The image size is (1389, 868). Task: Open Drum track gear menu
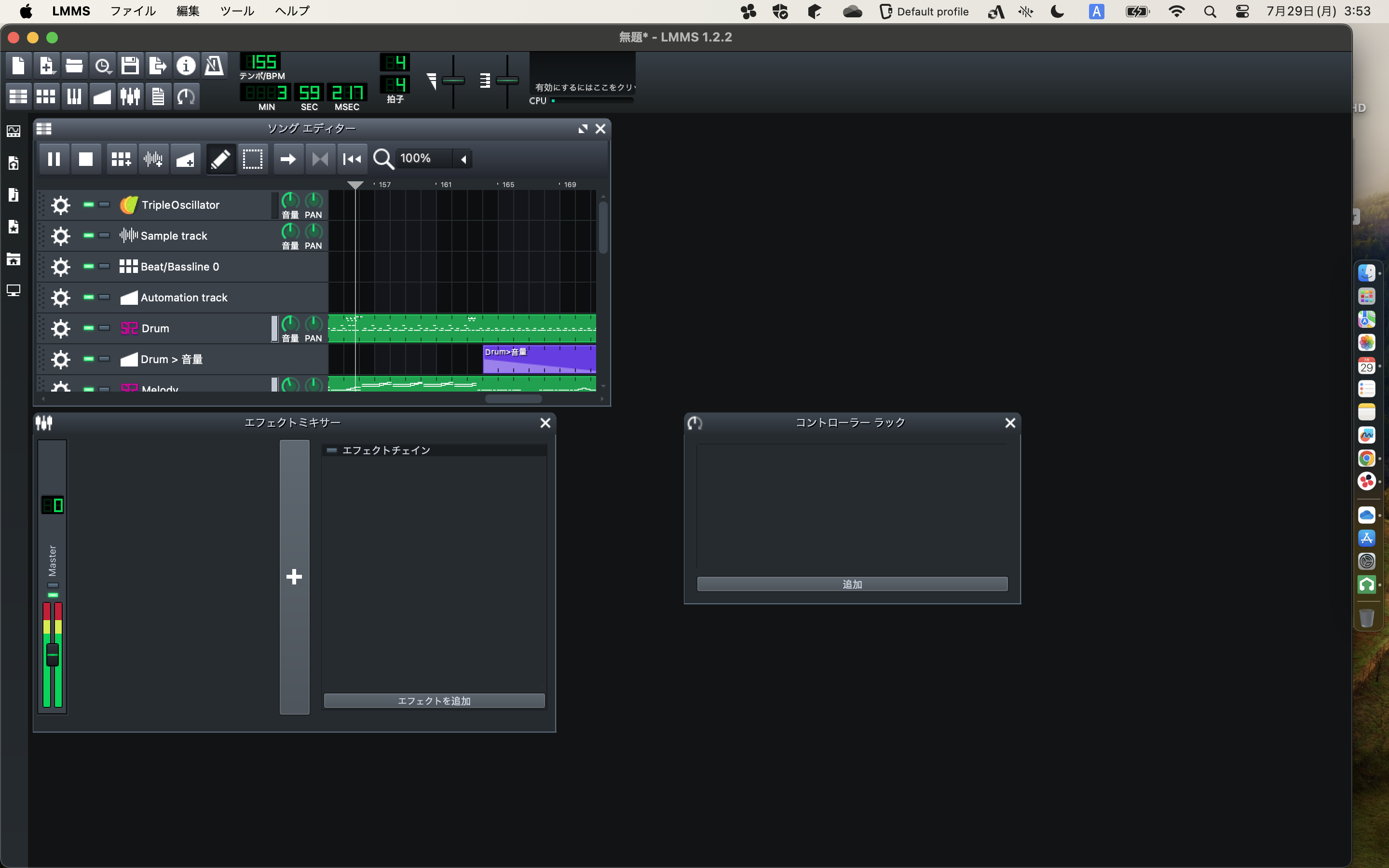pos(60,328)
